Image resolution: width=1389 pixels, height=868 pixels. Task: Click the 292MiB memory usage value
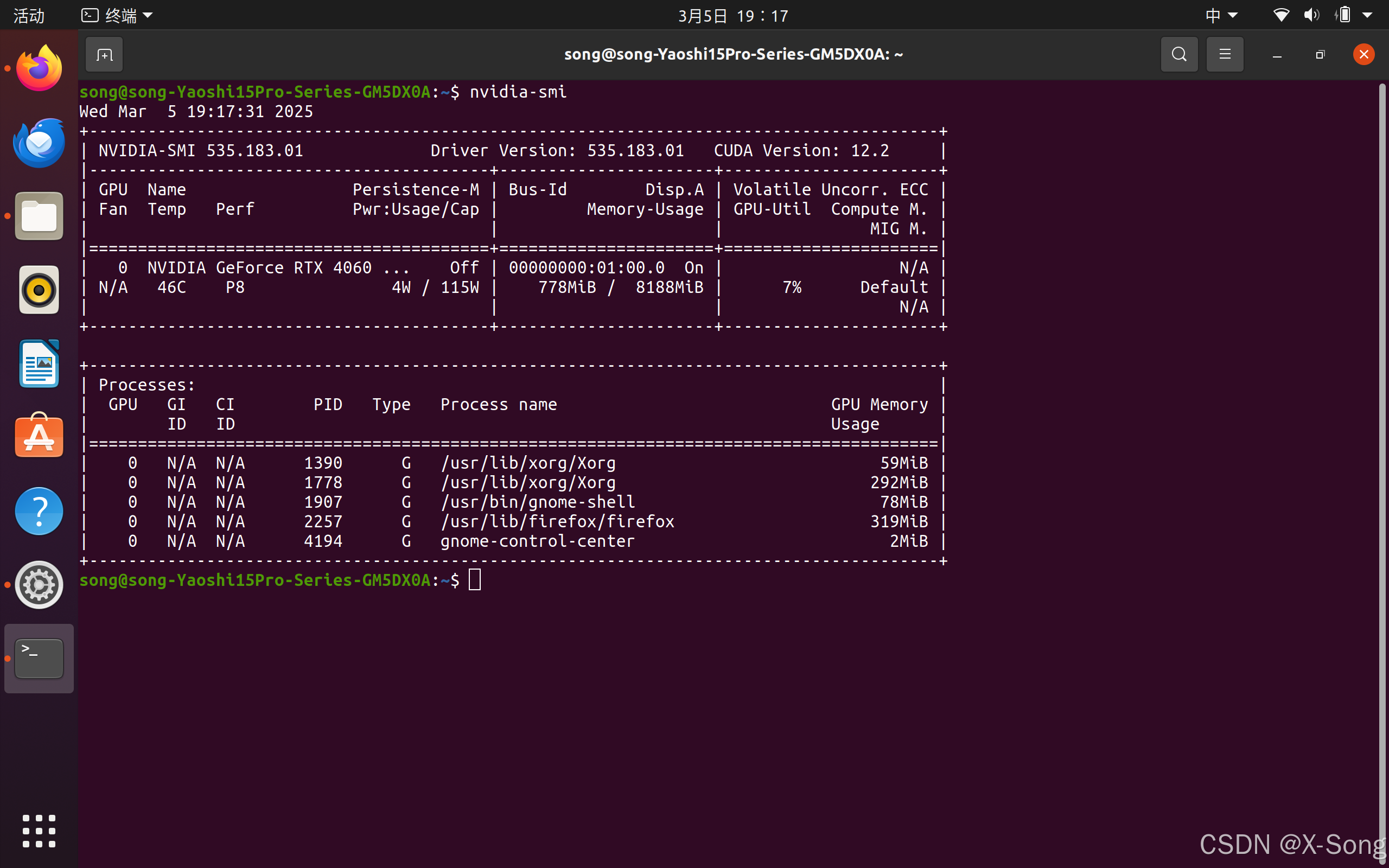pyautogui.click(x=899, y=482)
